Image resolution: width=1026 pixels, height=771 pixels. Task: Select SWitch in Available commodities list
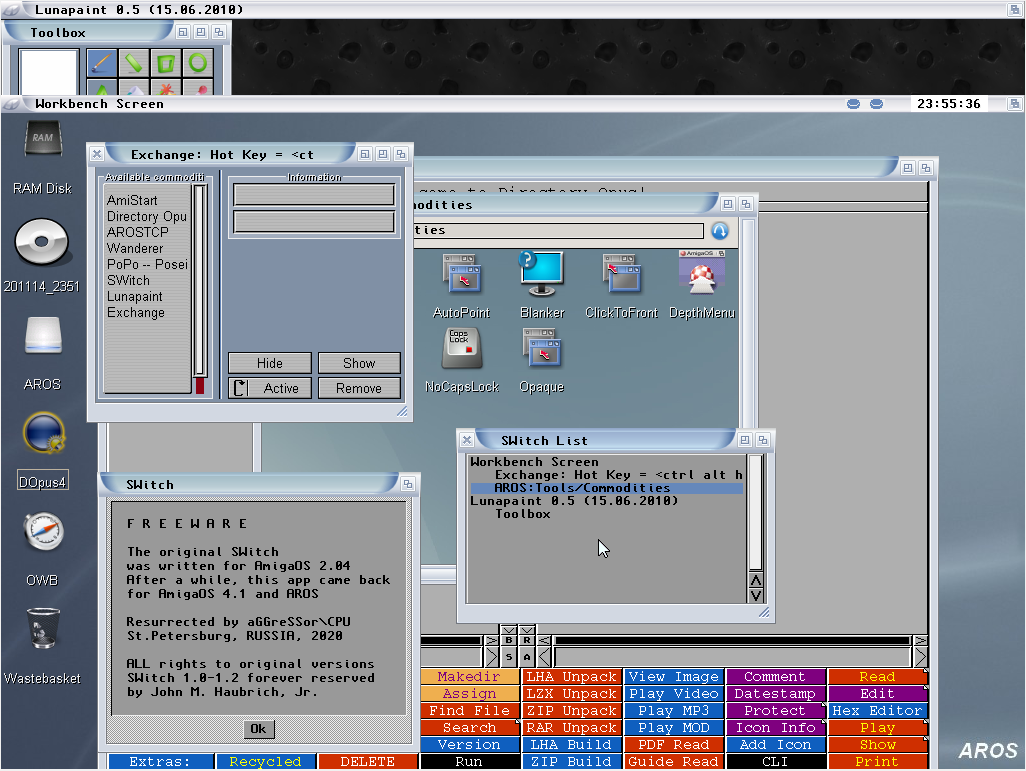147,280
